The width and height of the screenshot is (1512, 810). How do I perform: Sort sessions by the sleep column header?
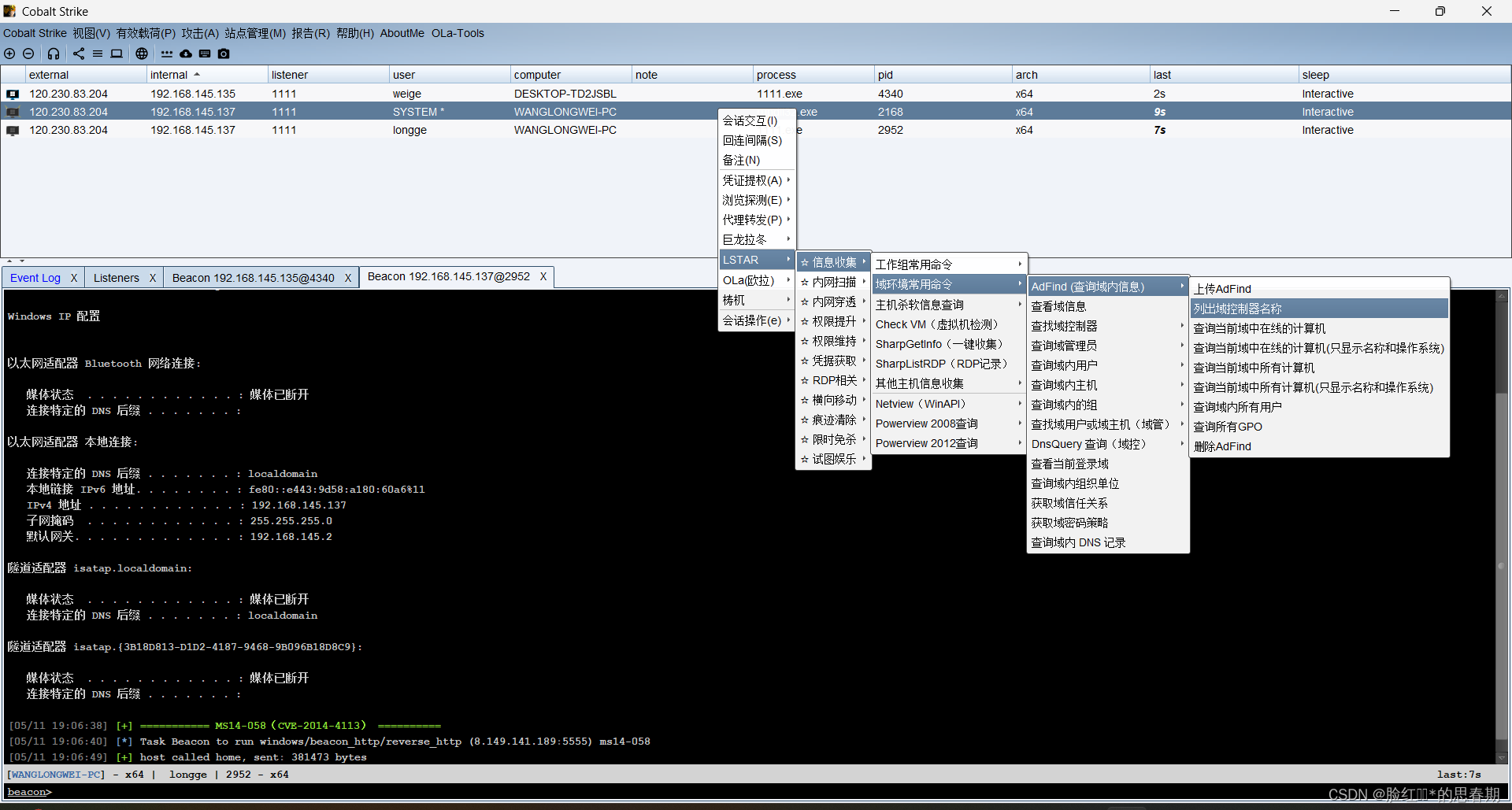click(x=1404, y=75)
